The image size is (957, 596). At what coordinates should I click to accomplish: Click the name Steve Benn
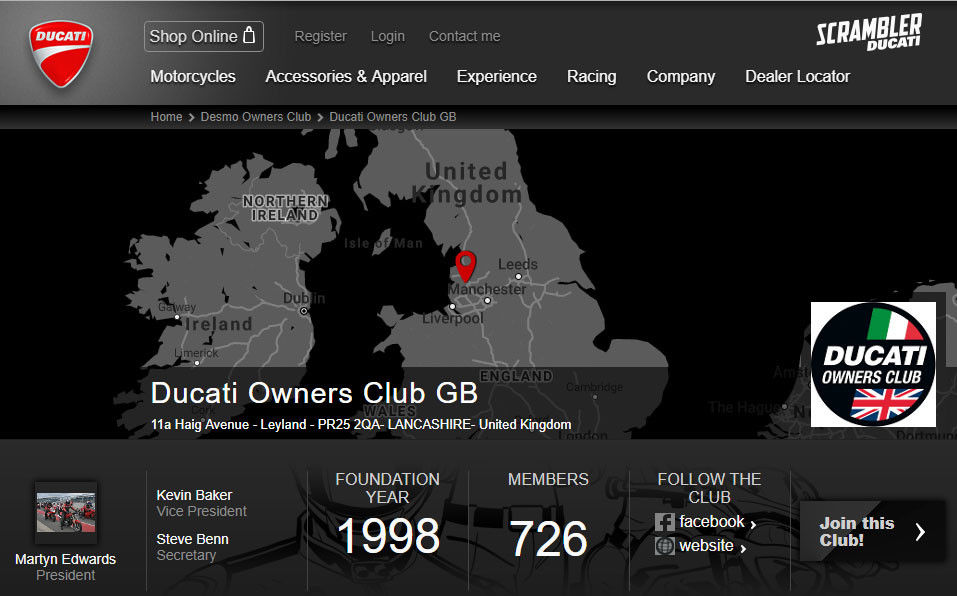point(192,539)
